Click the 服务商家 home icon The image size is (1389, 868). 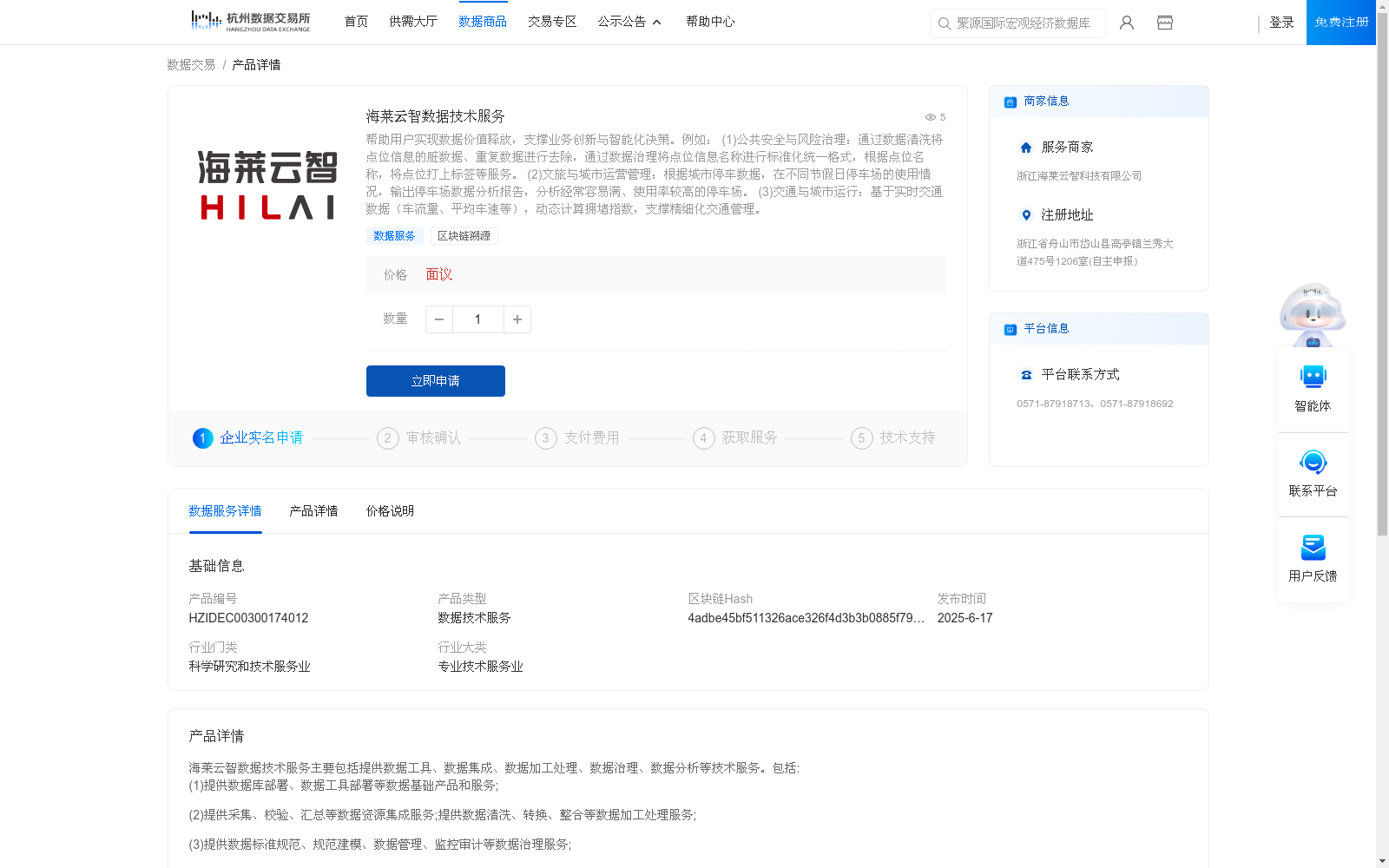pyautogui.click(x=1026, y=148)
